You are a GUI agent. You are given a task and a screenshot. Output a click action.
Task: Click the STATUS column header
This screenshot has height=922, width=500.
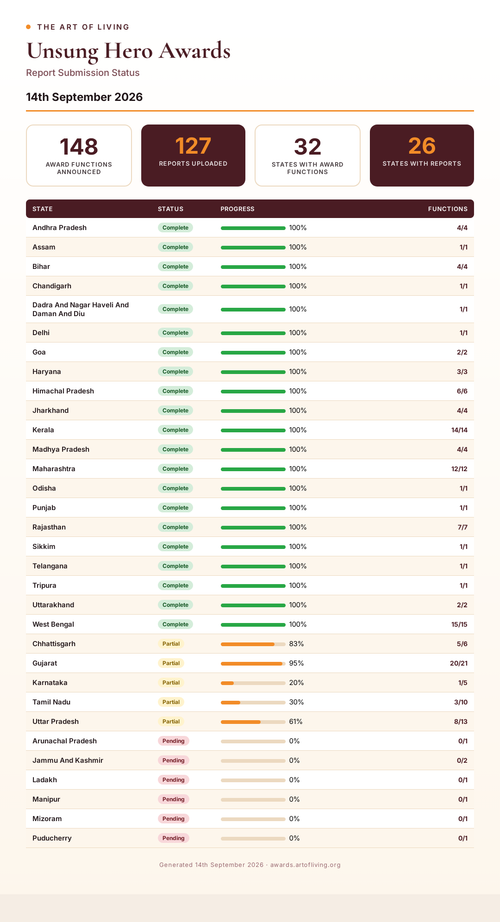click(171, 209)
